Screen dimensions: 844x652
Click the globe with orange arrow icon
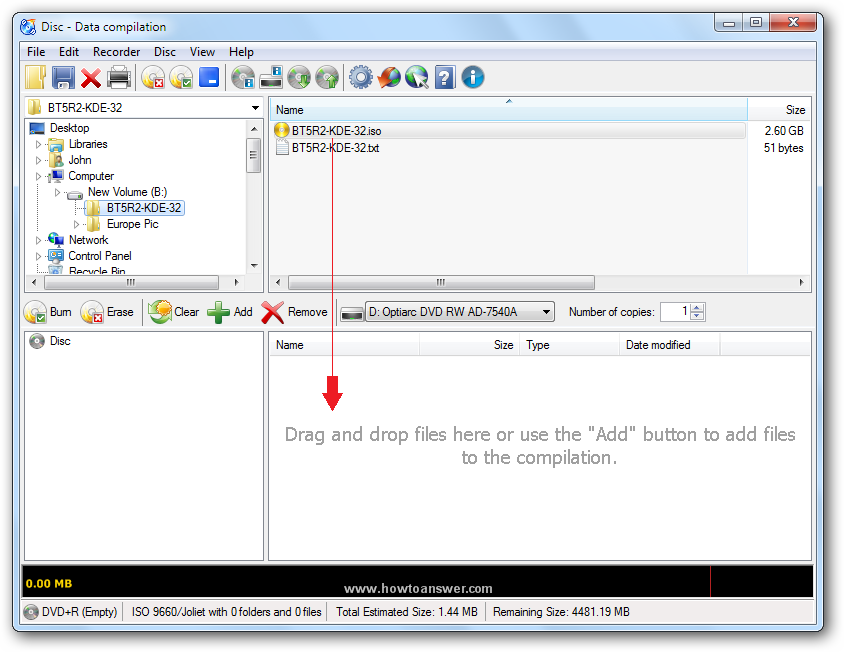tap(389, 78)
